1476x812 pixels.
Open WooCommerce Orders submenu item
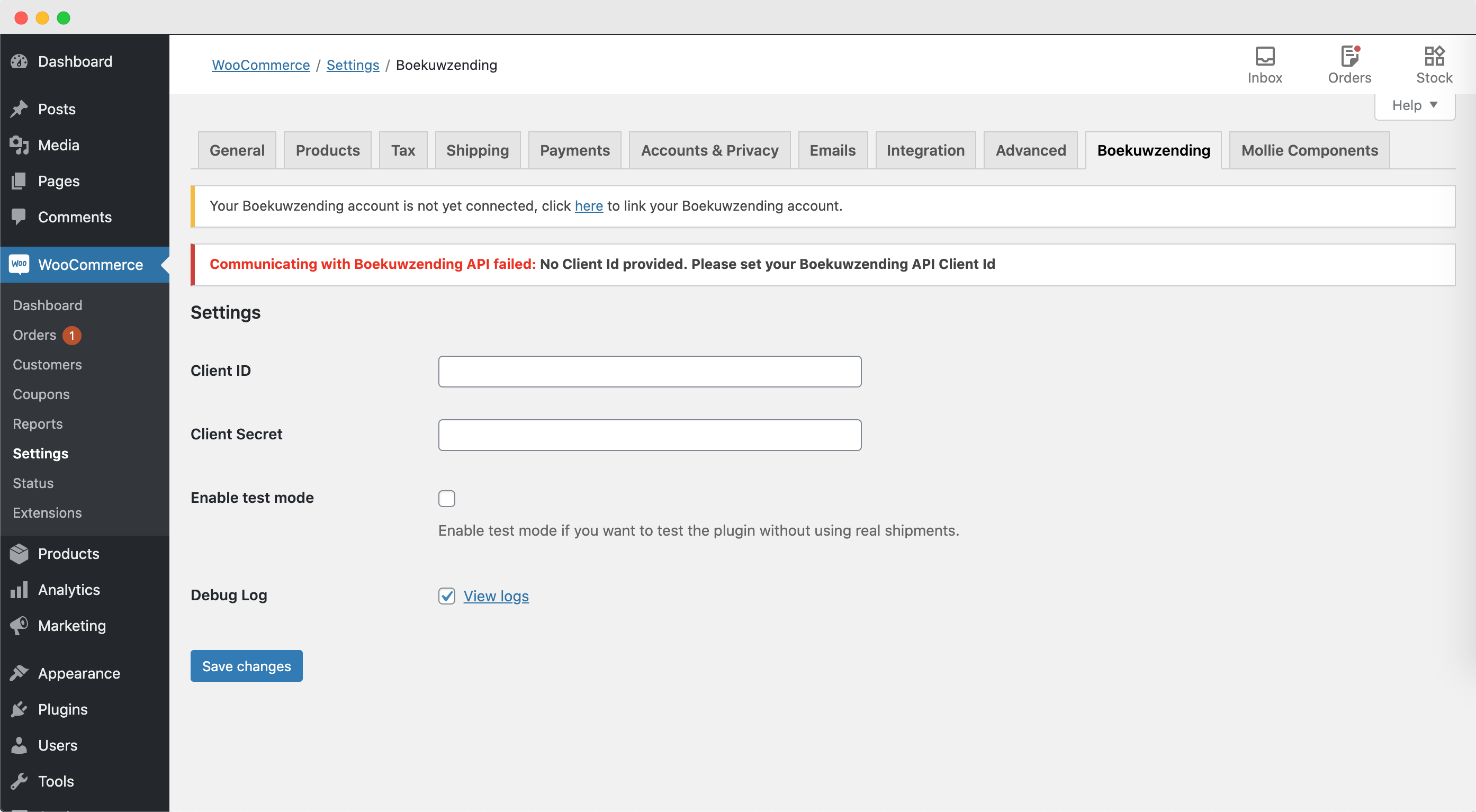(x=34, y=335)
